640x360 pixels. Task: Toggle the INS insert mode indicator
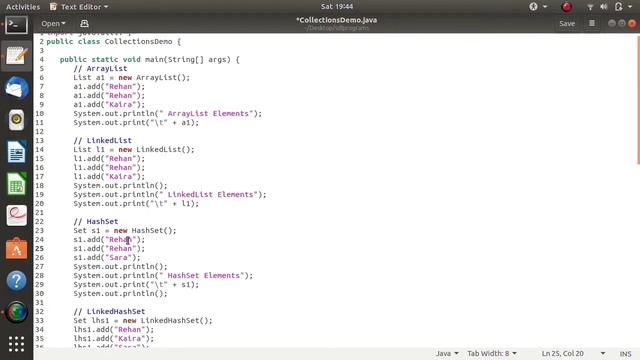pyautogui.click(x=625, y=354)
